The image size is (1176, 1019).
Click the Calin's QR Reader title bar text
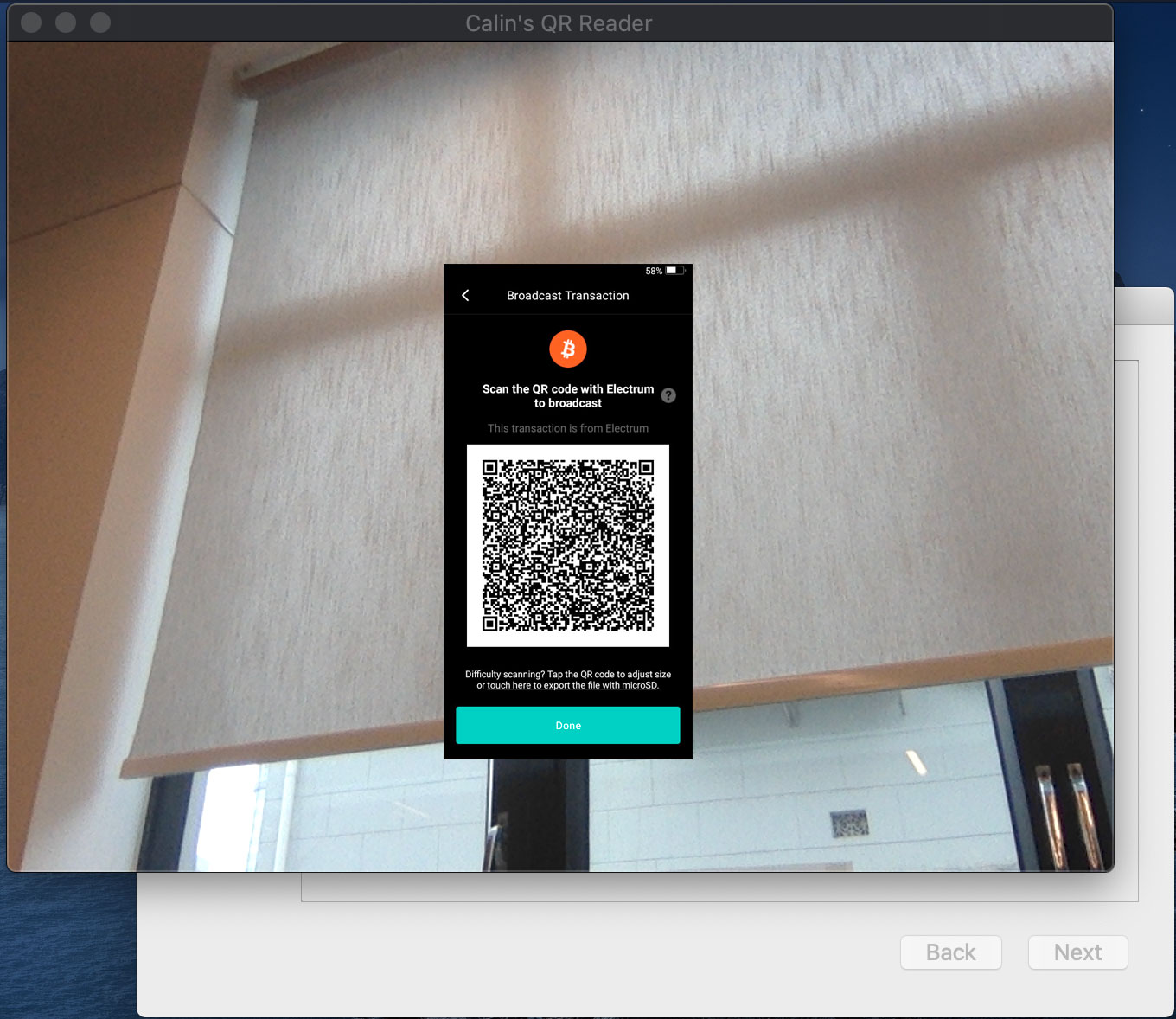[559, 23]
